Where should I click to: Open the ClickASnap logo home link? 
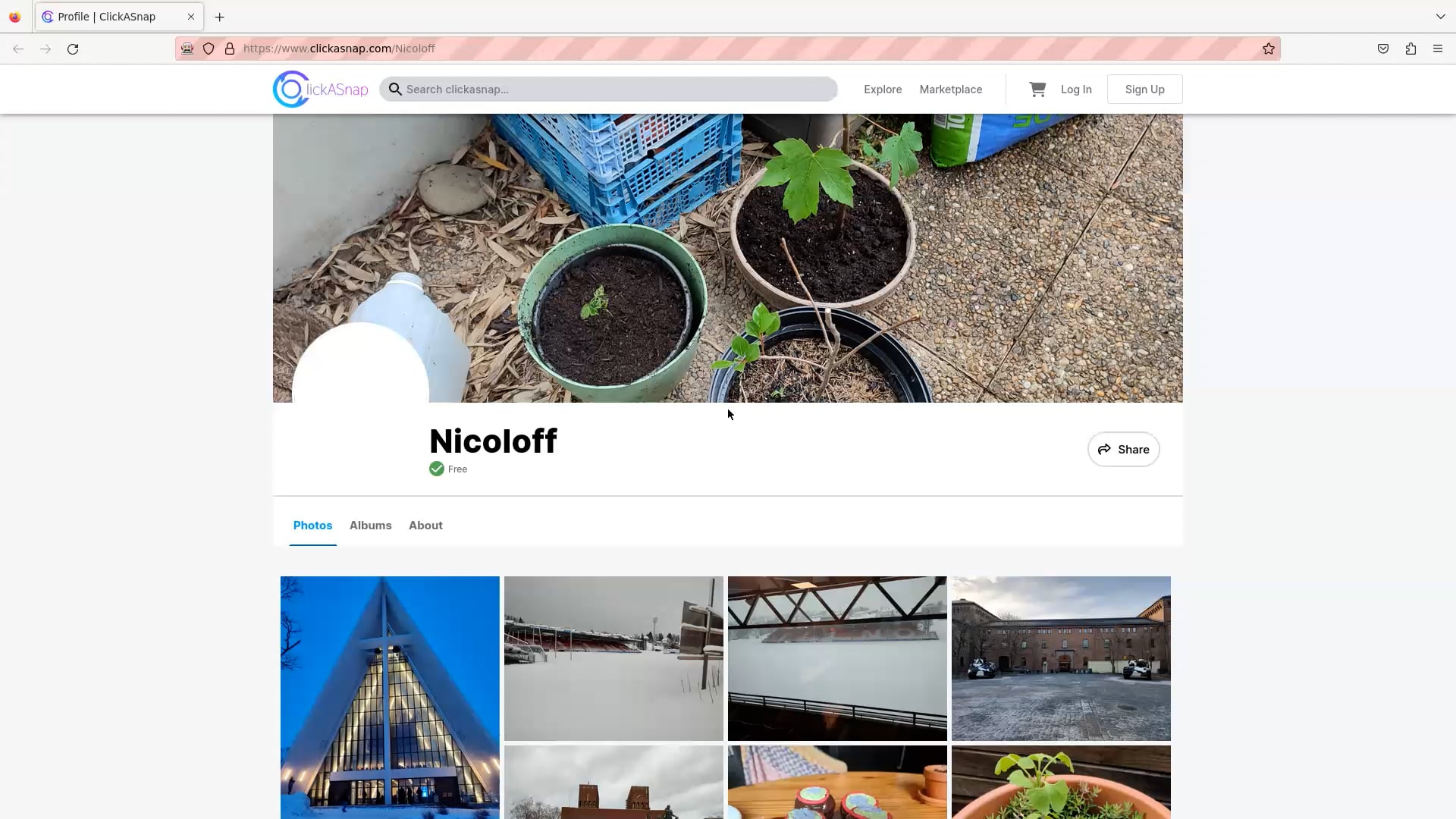pos(320,89)
